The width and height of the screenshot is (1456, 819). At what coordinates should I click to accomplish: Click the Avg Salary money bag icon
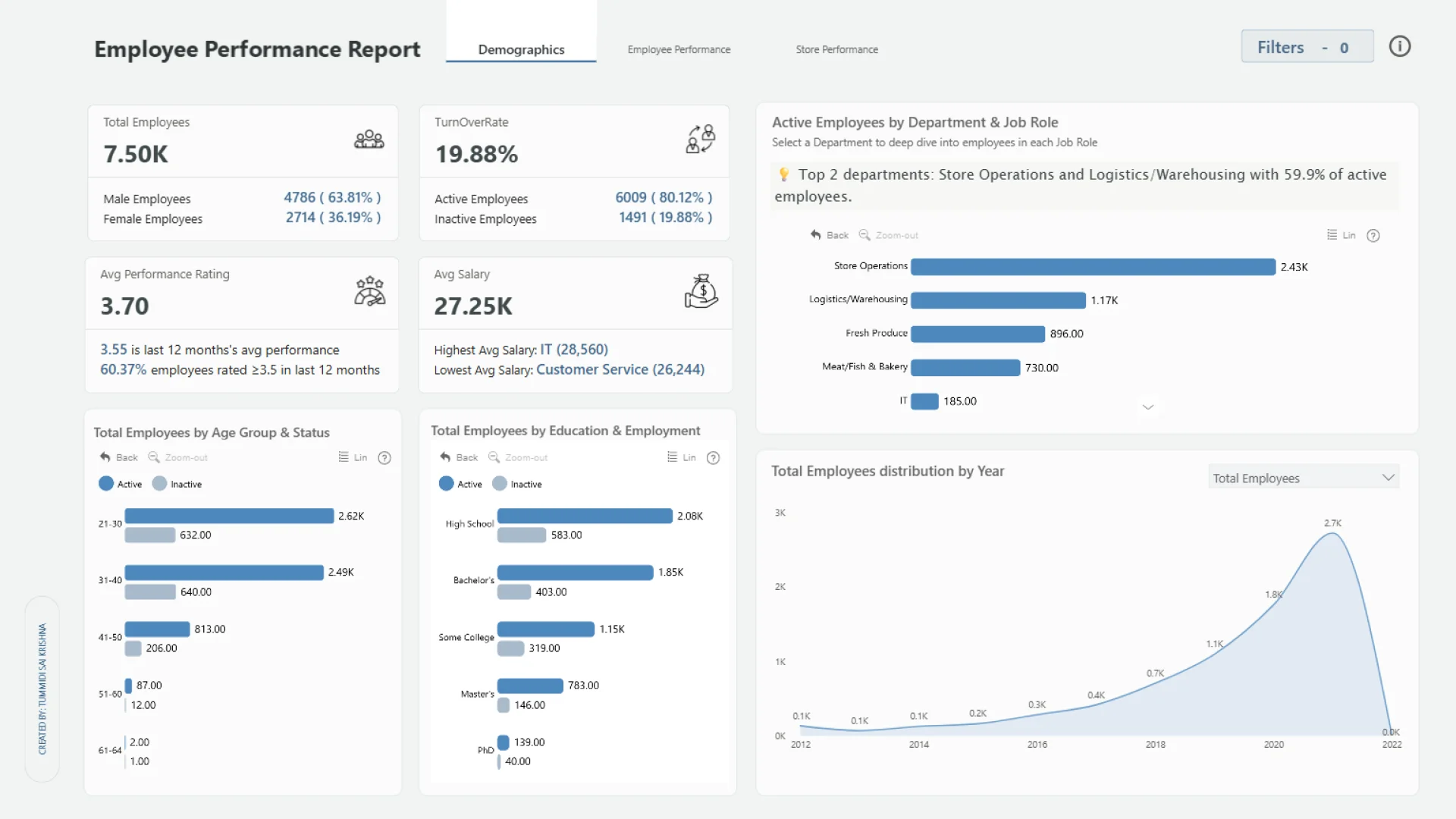[x=701, y=291]
